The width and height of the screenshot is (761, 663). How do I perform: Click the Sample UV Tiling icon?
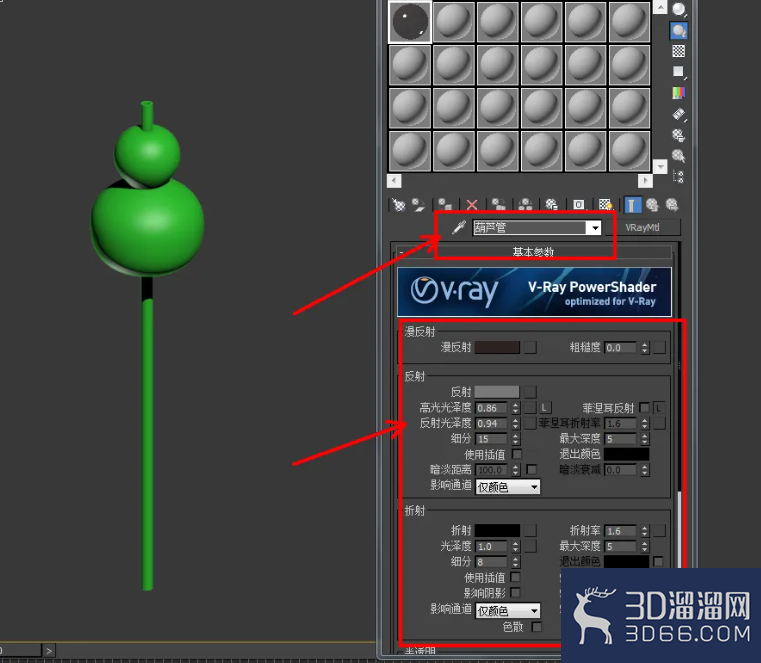[678, 72]
